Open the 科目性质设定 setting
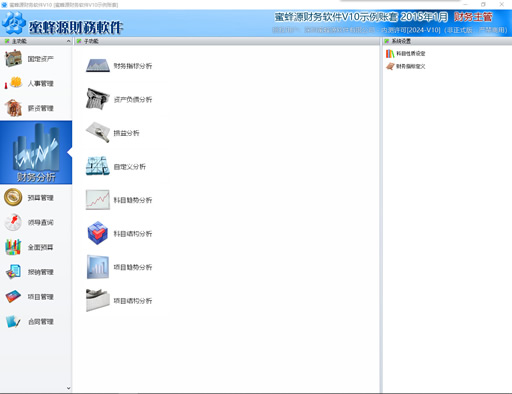 [406, 53]
